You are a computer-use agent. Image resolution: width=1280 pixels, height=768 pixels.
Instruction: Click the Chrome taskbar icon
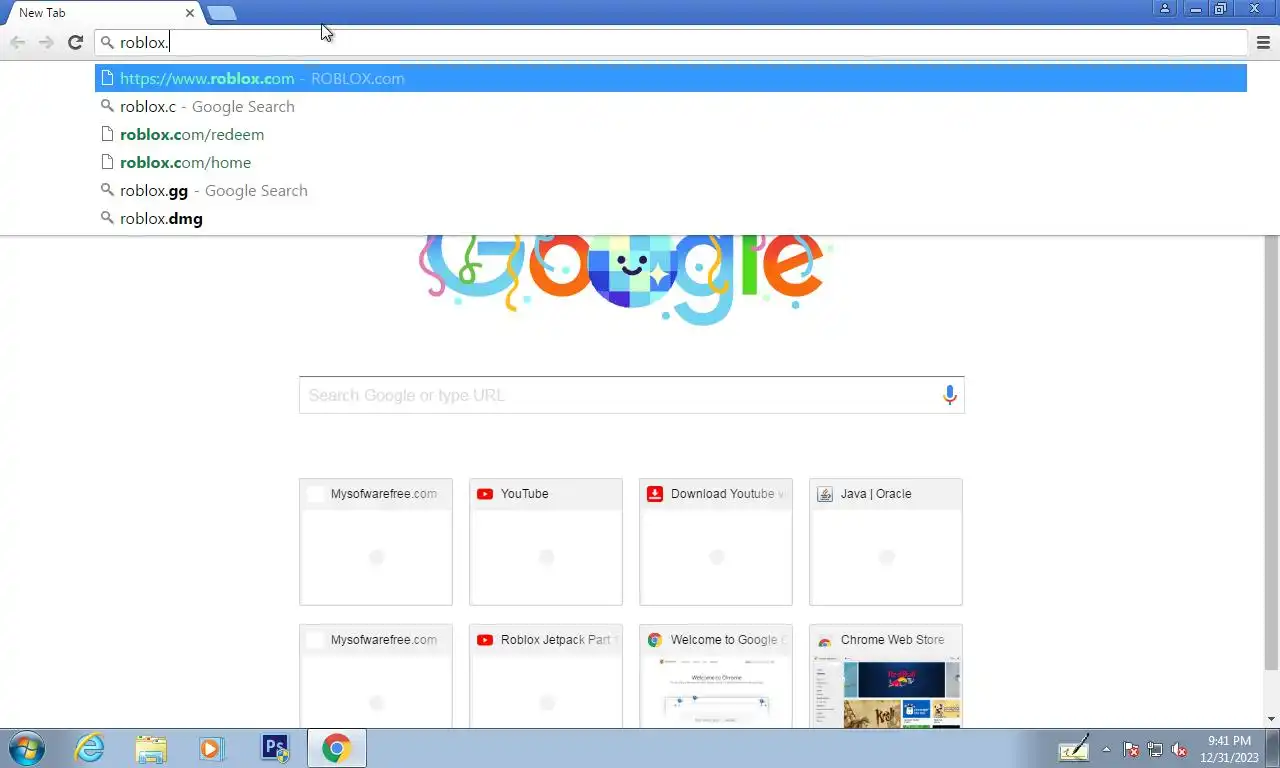(x=336, y=748)
